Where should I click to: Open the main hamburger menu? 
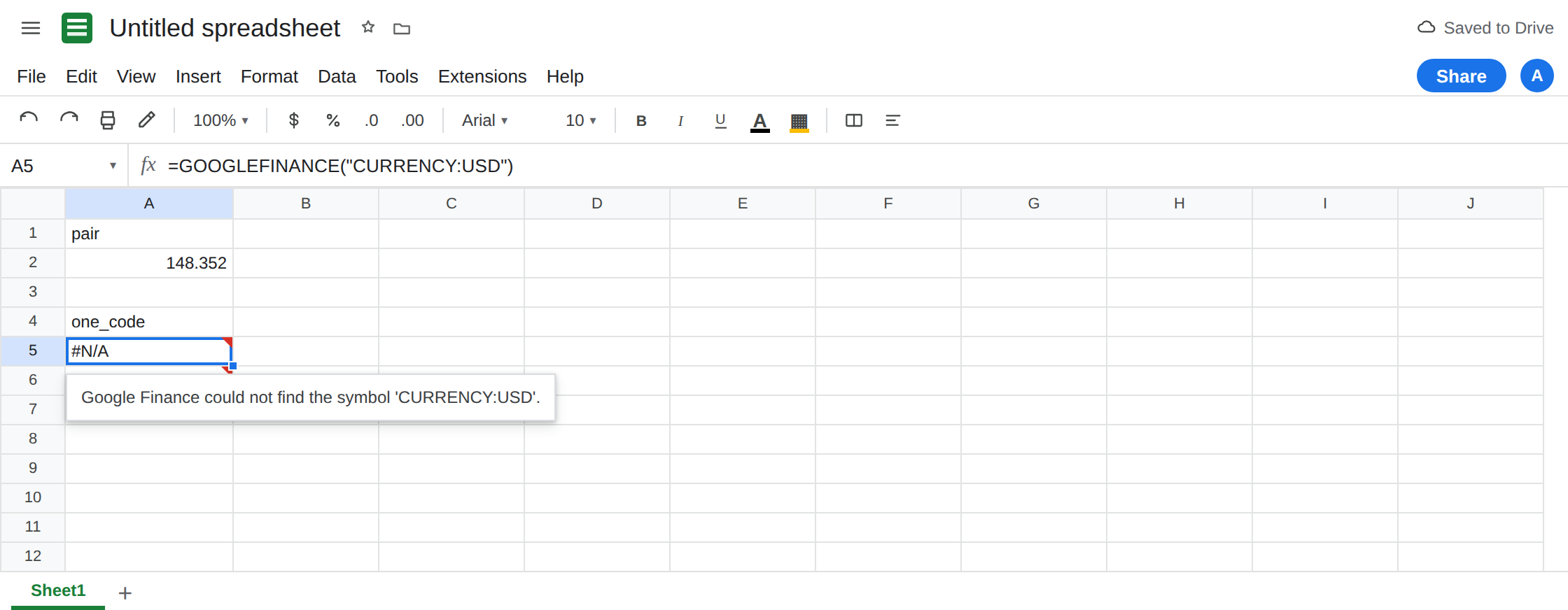31,28
